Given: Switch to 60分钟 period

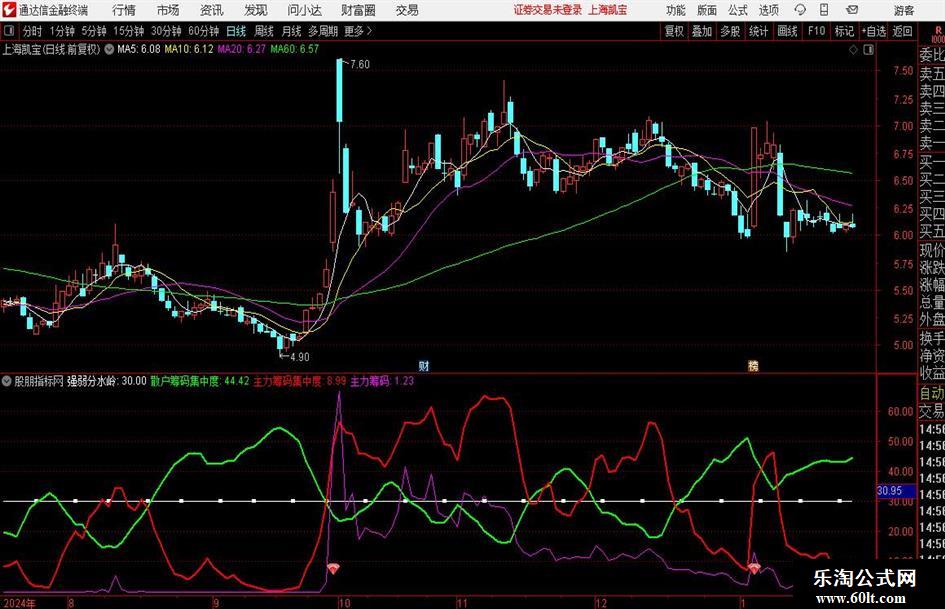Looking at the screenshot, I should (203, 31).
